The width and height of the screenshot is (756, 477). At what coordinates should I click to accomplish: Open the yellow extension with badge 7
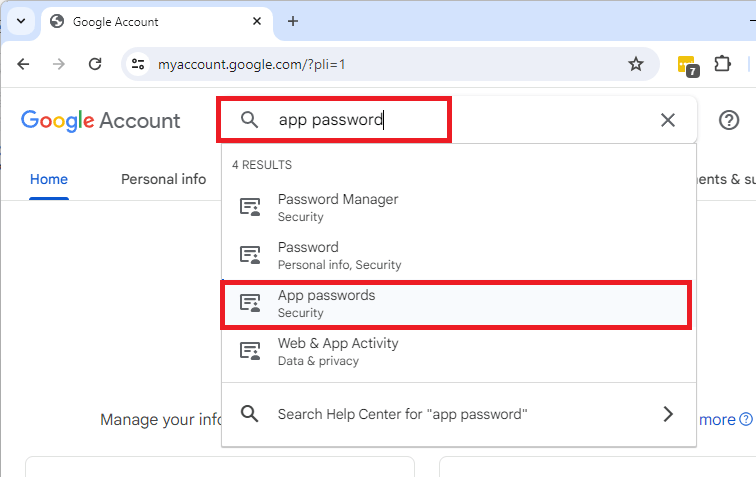pyautogui.click(x=687, y=65)
